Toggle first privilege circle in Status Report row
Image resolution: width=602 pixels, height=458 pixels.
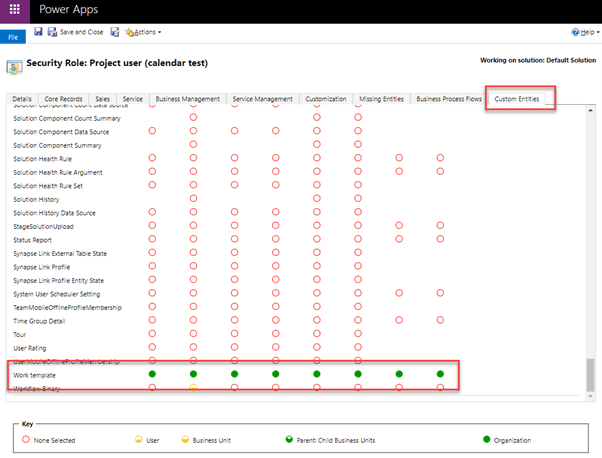pyautogui.click(x=152, y=239)
